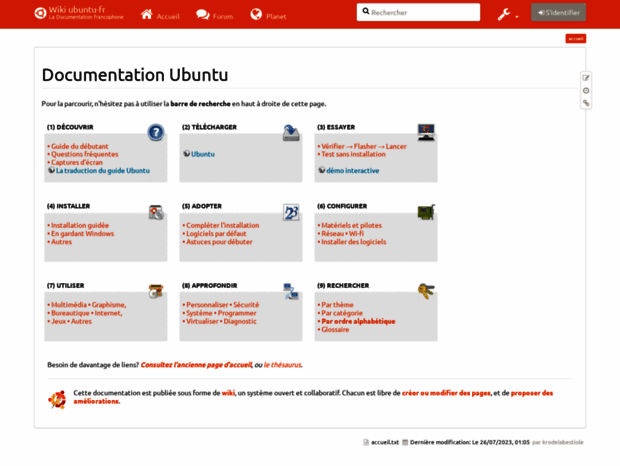This screenshot has width=620, height=466.
Task: Open Test sans installation link
Action: pyautogui.click(x=353, y=154)
